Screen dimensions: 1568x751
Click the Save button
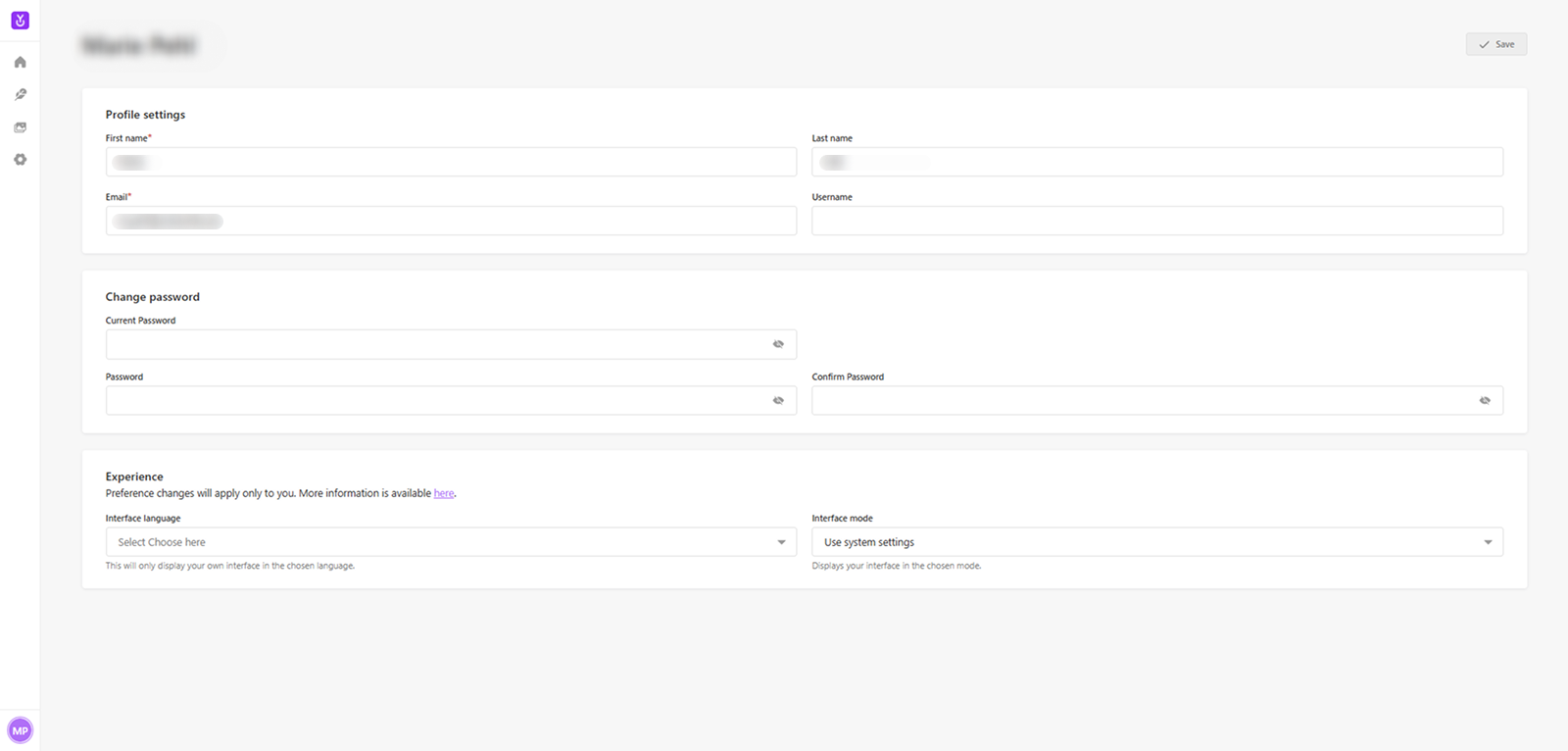pos(1495,44)
